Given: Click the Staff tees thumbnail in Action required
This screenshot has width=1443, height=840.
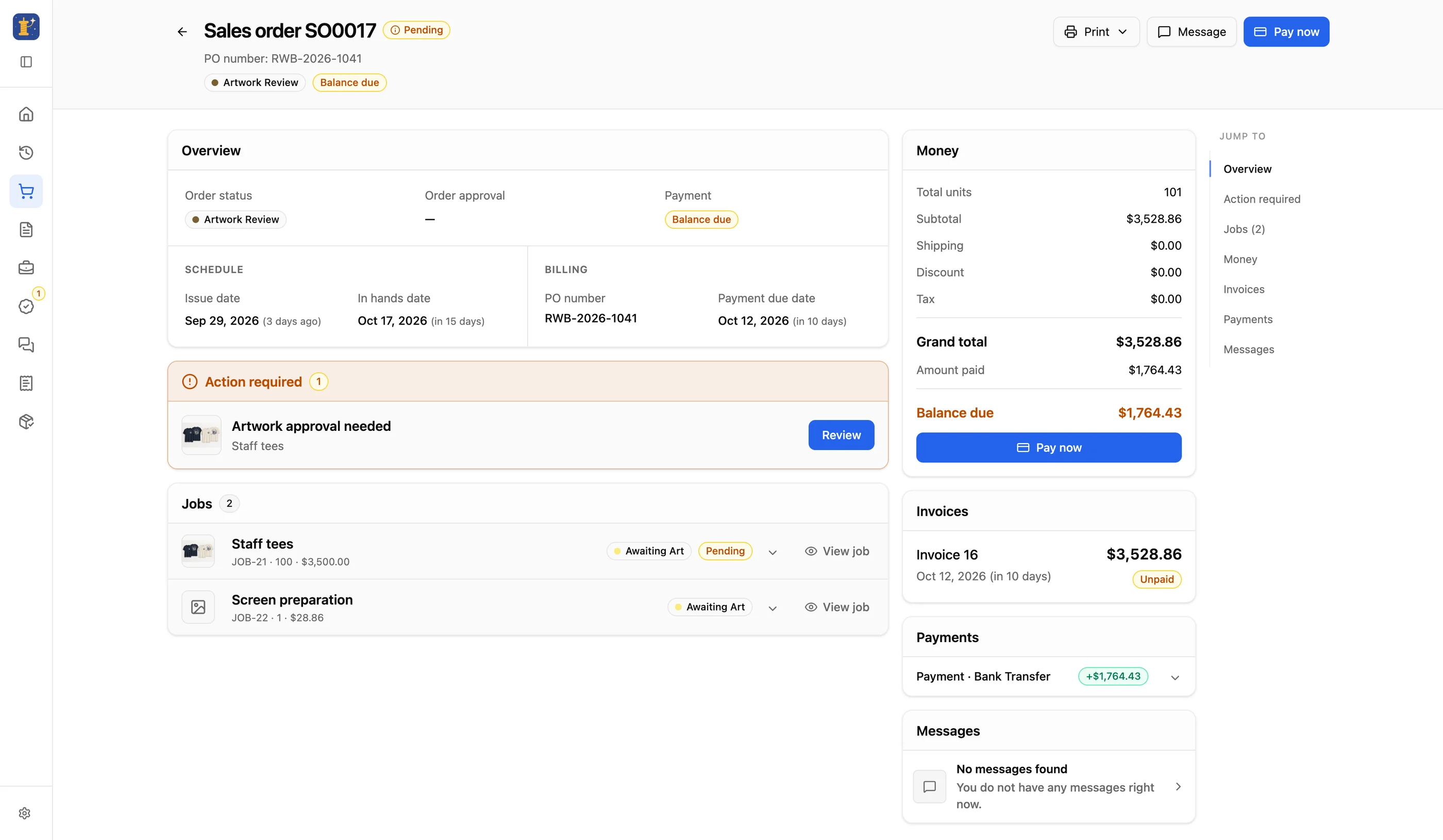Looking at the screenshot, I should click(201, 434).
